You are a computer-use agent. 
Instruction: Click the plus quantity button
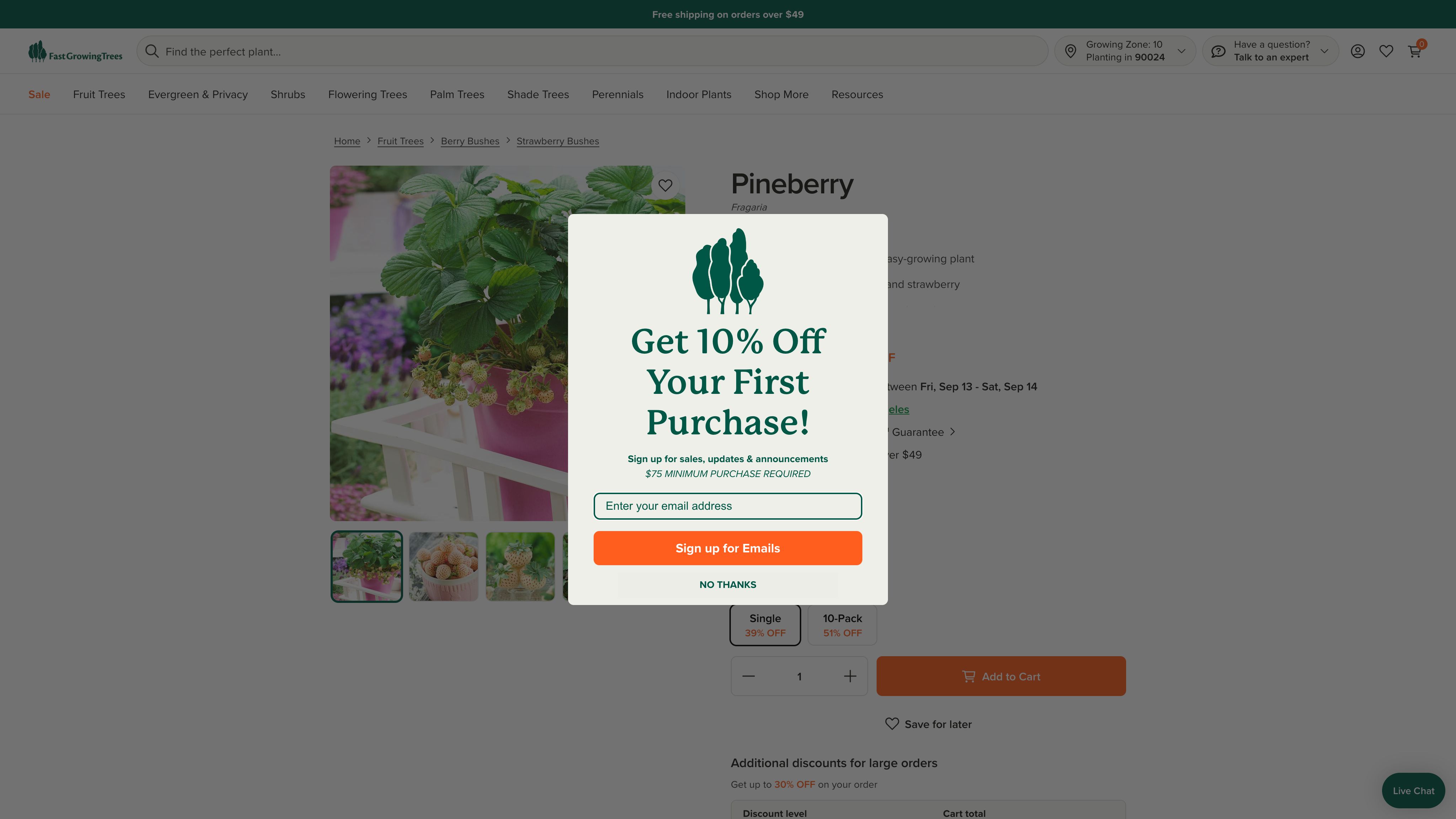(x=850, y=676)
